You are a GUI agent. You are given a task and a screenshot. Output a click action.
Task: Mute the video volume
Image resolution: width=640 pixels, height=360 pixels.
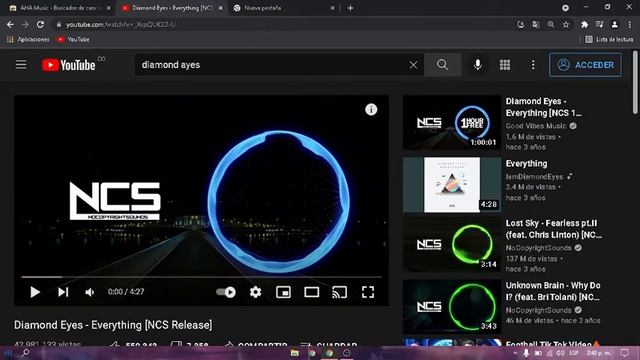coord(89,292)
